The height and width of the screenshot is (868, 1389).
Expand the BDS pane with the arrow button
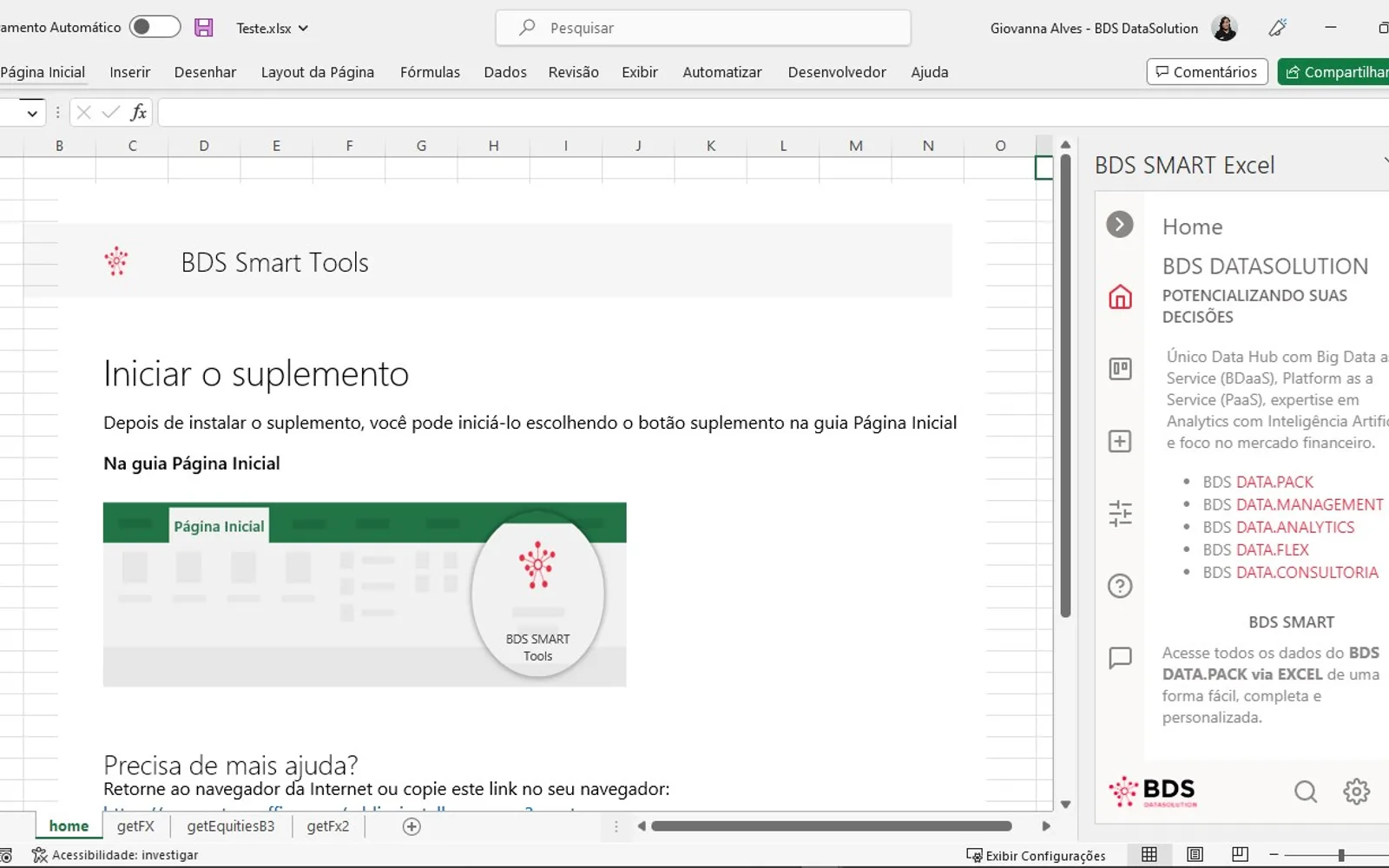(1120, 225)
